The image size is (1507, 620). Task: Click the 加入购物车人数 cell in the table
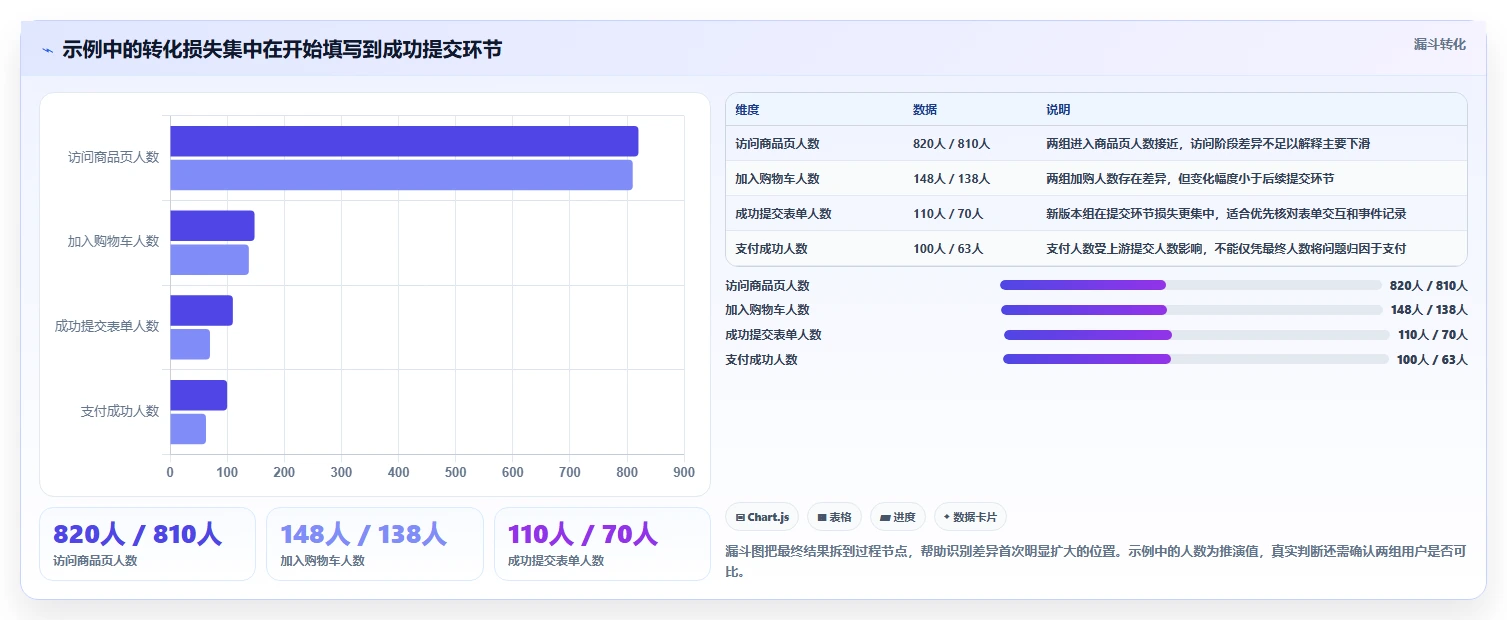777,179
